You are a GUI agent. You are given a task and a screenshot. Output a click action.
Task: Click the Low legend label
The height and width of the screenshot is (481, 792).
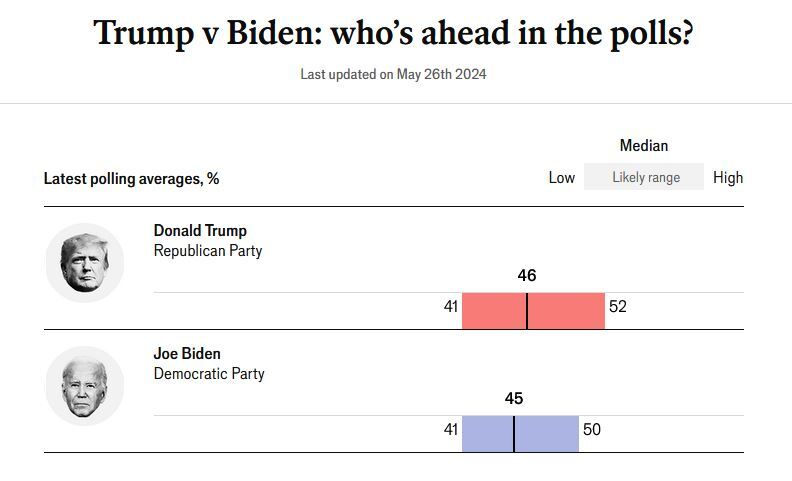562,178
